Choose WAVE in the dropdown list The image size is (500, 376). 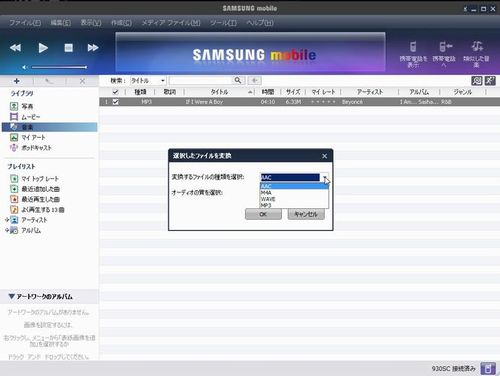click(x=294, y=199)
